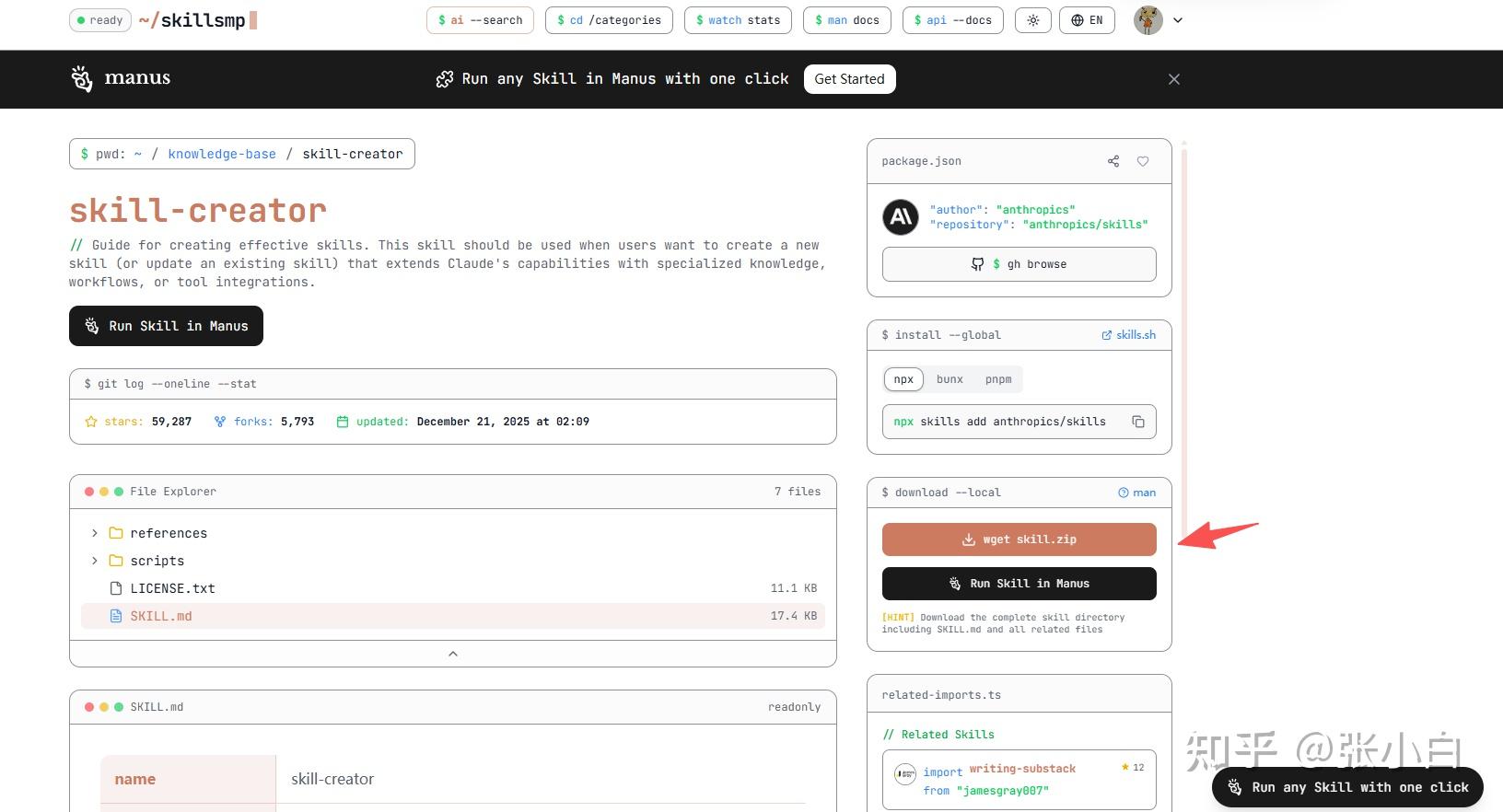This screenshot has width=1503, height=812.
Task: Click the Anthropic author logo
Action: coord(900,217)
